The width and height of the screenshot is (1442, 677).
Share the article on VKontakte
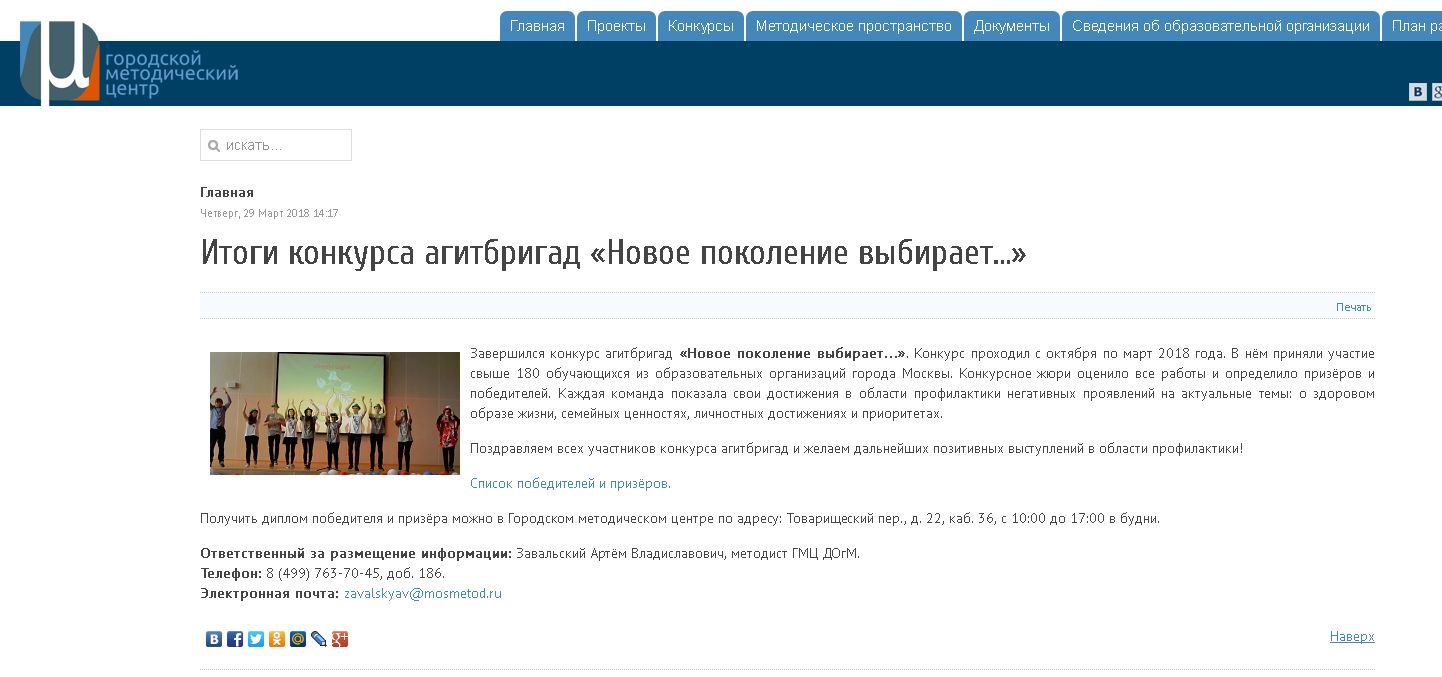pyautogui.click(x=214, y=639)
